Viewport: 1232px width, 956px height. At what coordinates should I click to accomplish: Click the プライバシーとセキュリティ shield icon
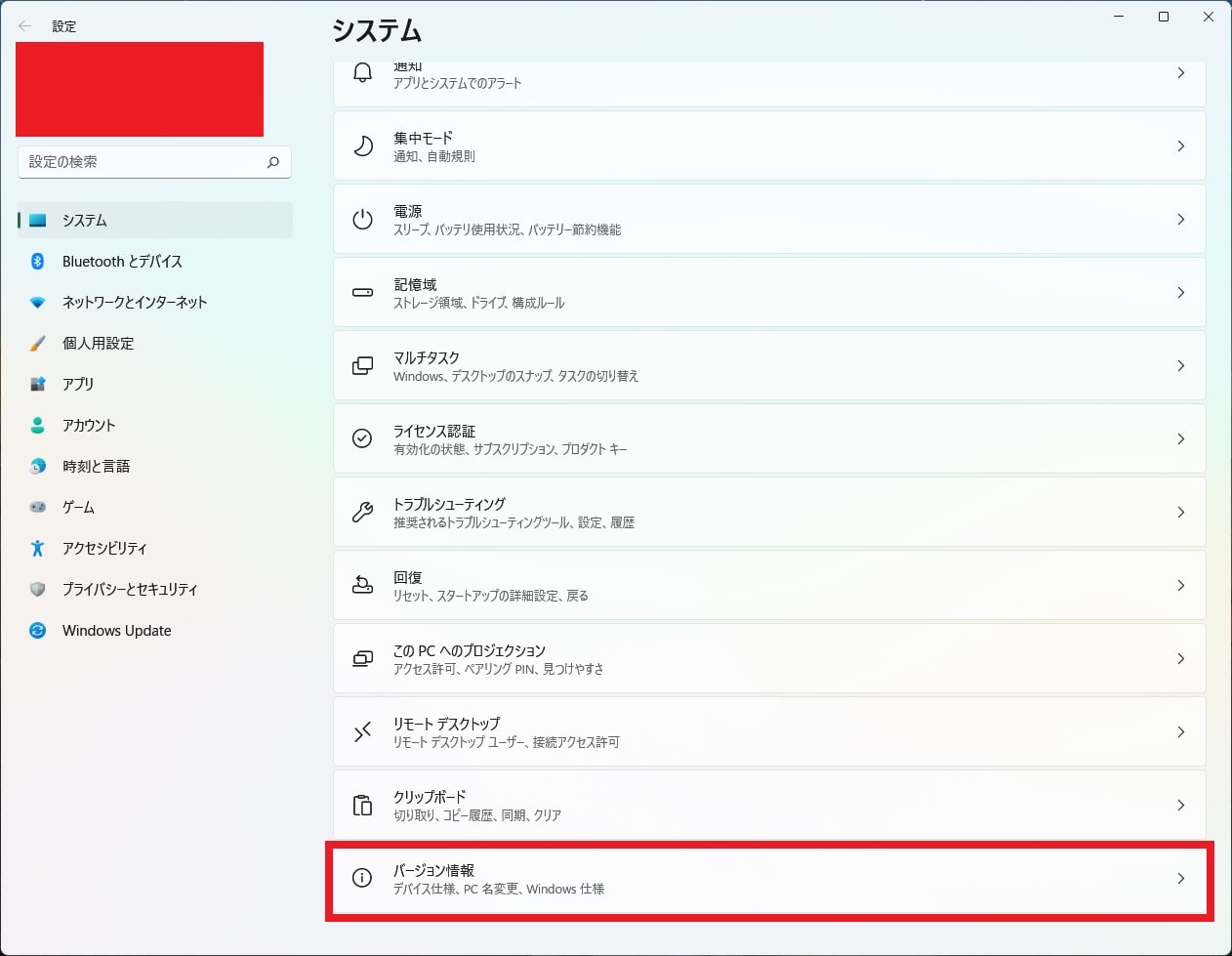click(38, 590)
